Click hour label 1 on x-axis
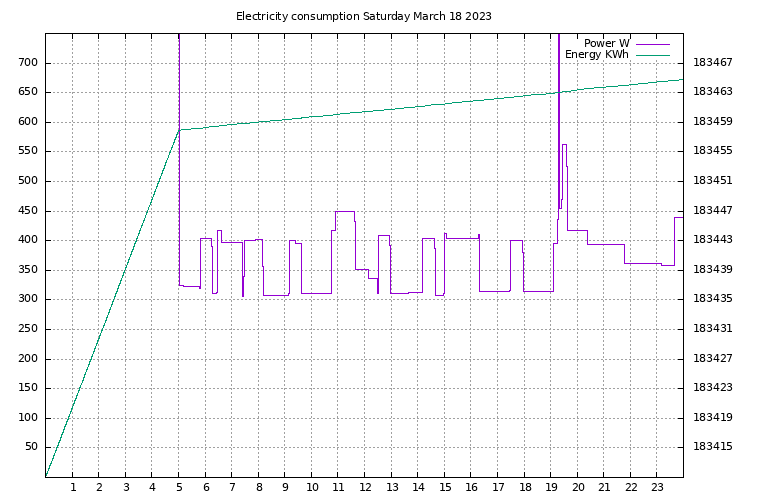This screenshot has width=768, height=500. tap(73, 487)
